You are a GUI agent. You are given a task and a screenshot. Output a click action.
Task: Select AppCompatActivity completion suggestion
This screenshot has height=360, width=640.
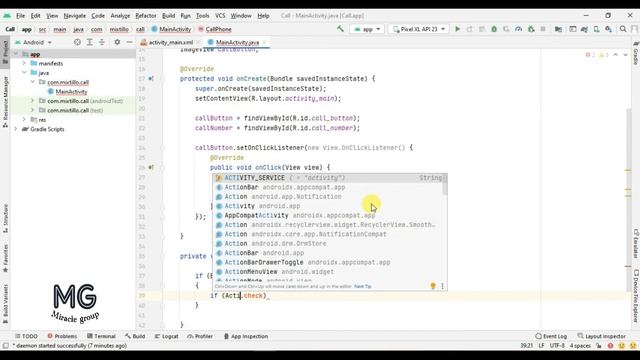[329, 216]
